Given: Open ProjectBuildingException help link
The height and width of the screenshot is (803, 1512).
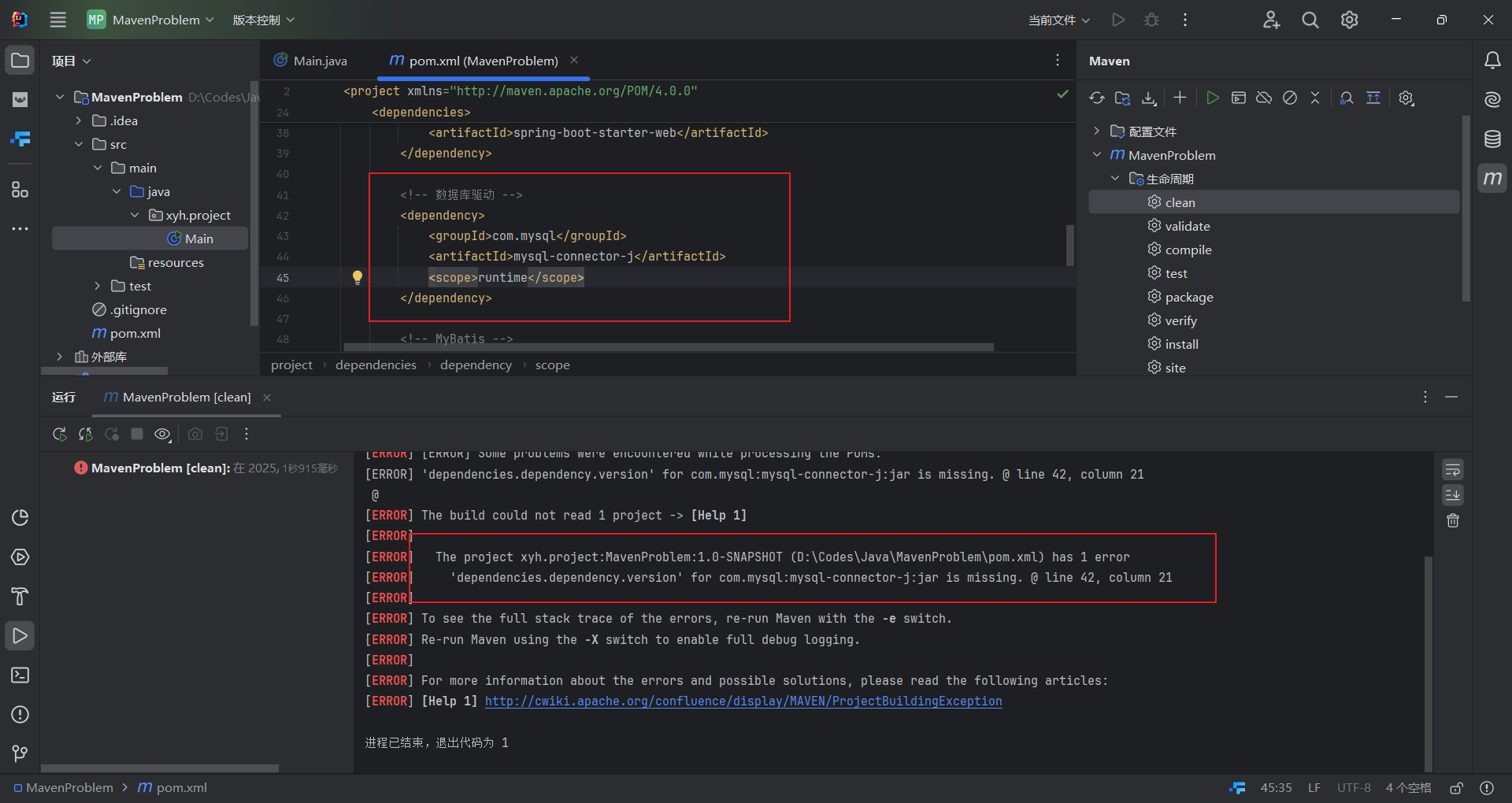Looking at the screenshot, I should coord(743,701).
